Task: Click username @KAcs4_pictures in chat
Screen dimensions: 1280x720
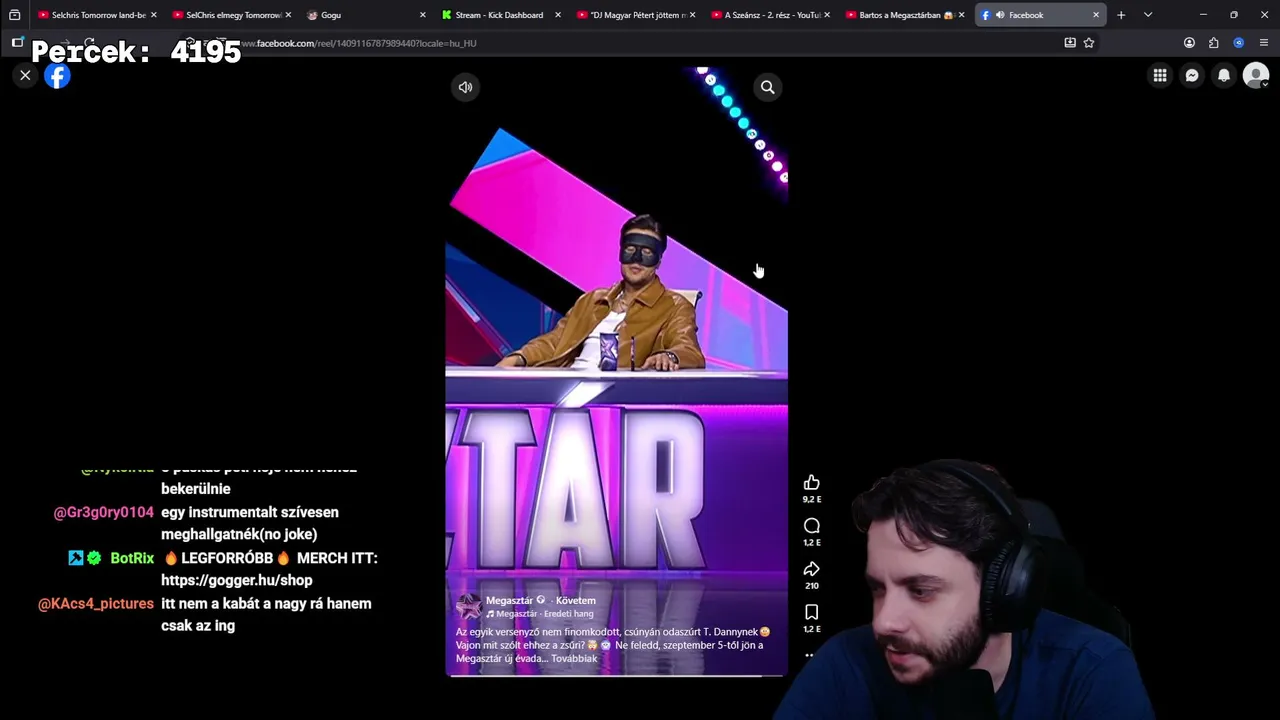Action: click(96, 604)
